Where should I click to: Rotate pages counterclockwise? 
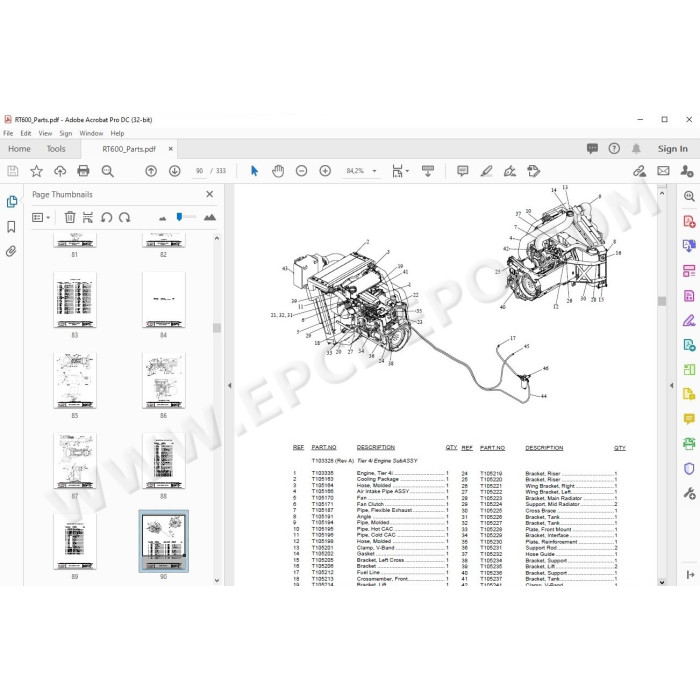[106, 217]
